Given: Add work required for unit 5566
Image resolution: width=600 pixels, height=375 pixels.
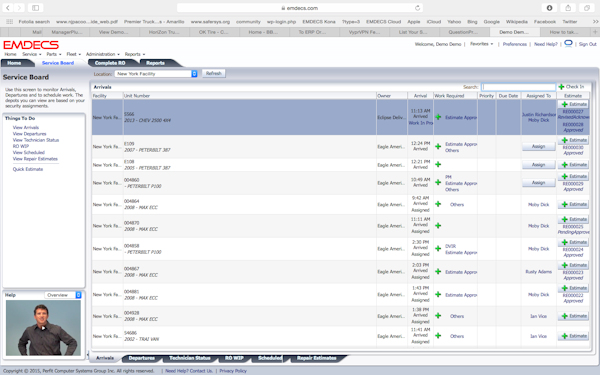Looking at the screenshot, I should click(438, 117).
